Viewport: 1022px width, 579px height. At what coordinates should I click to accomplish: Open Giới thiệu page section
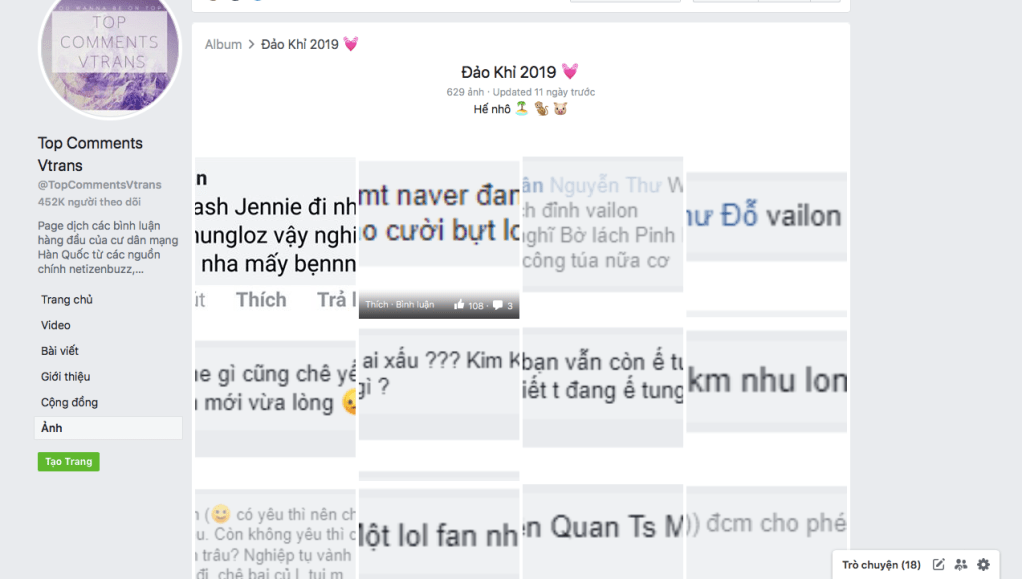click(x=66, y=376)
